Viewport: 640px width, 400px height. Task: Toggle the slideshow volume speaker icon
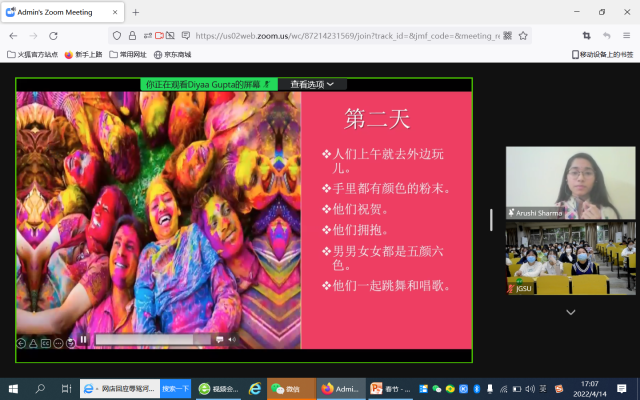click(x=232, y=340)
